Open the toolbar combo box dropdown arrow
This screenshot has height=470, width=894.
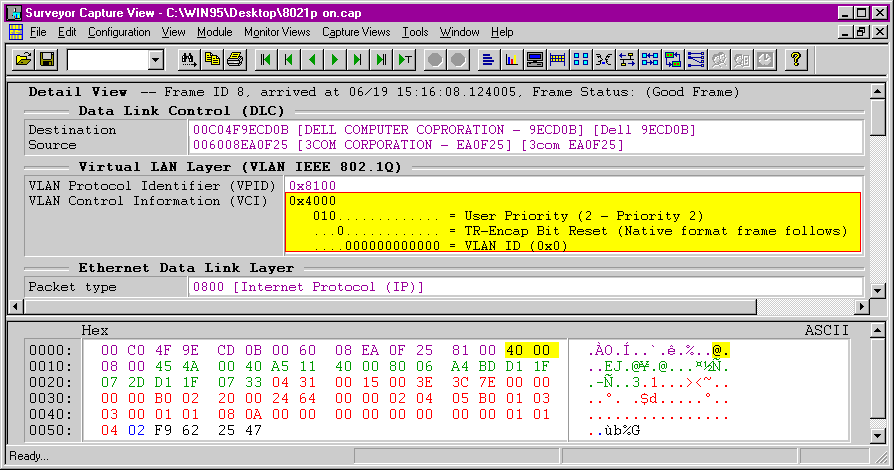tap(155, 60)
